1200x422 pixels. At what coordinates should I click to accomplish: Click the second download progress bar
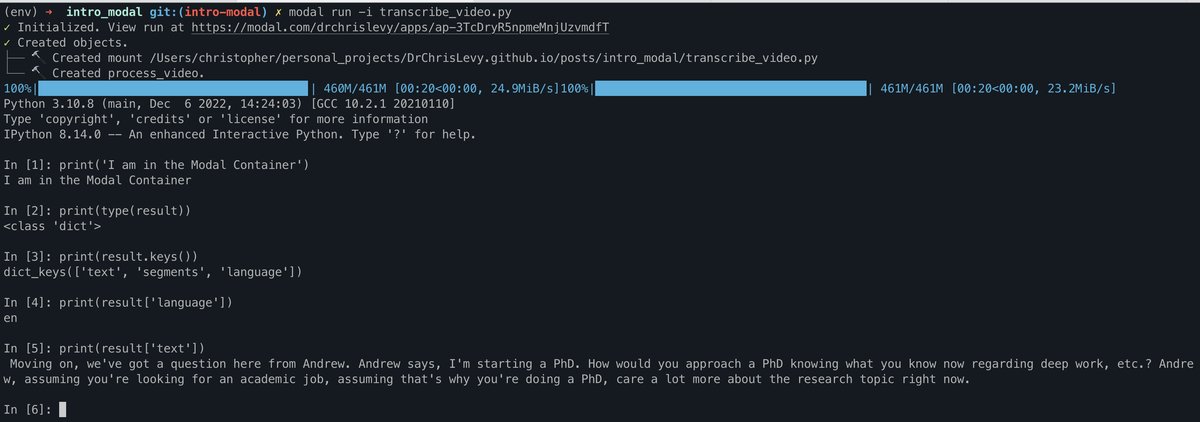(731, 89)
